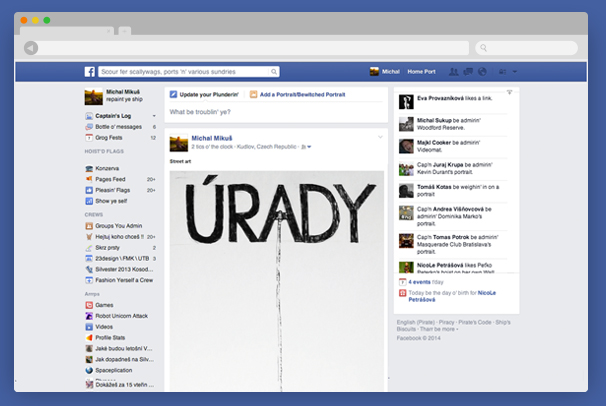Click the browser back arrow button
The width and height of the screenshot is (606, 406).
coord(31,48)
